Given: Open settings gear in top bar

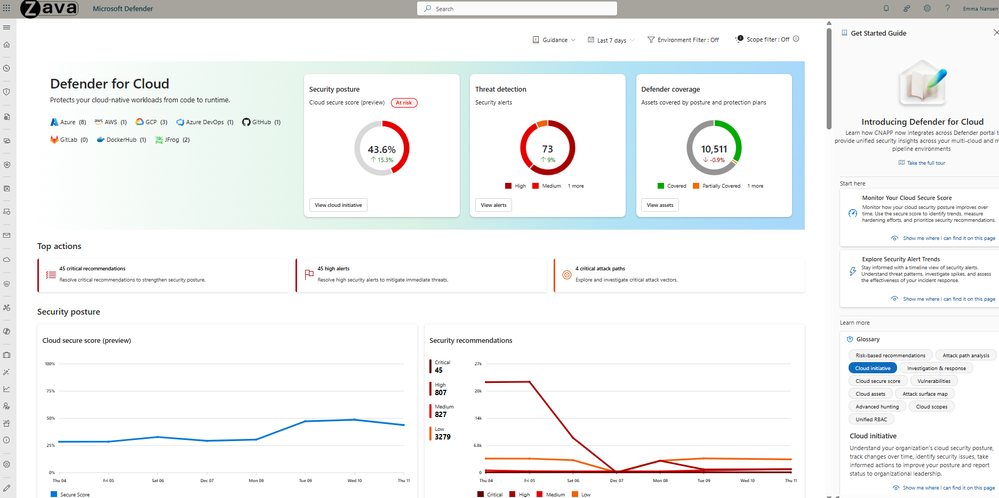Looking at the screenshot, I should coord(927,9).
